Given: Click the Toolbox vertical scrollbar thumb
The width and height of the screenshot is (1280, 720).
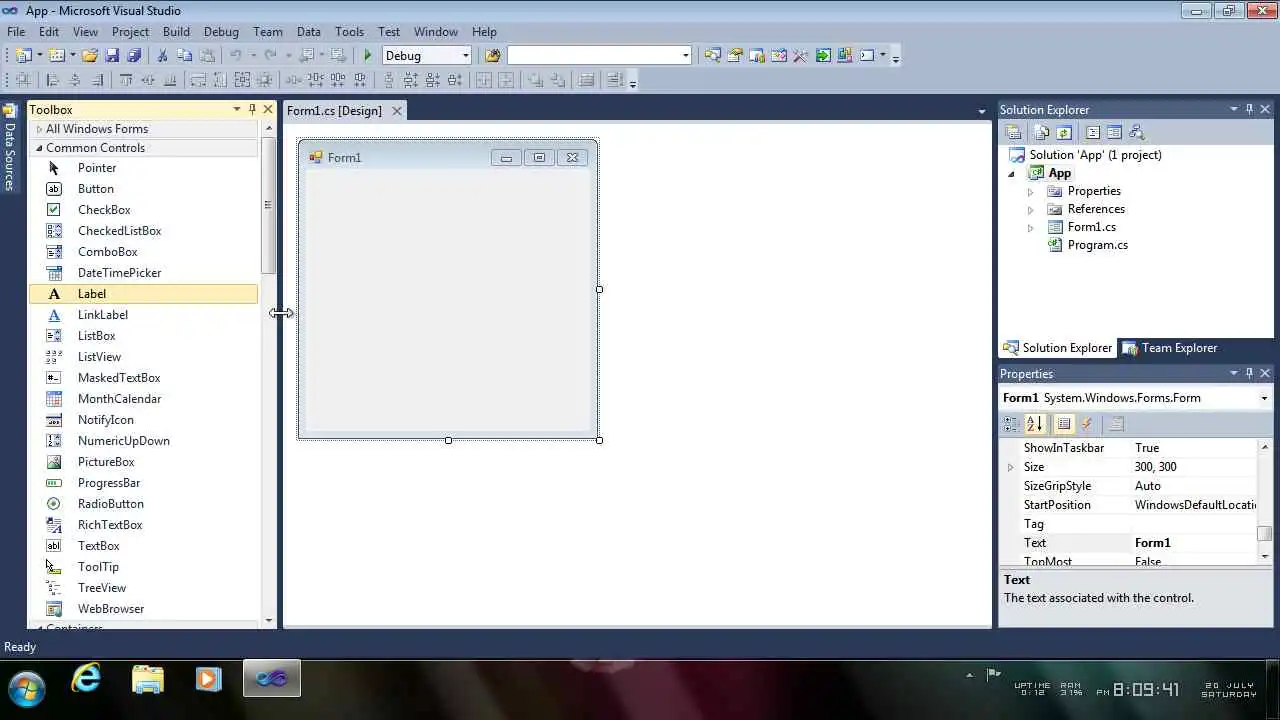Looking at the screenshot, I should (x=268, y=205).
